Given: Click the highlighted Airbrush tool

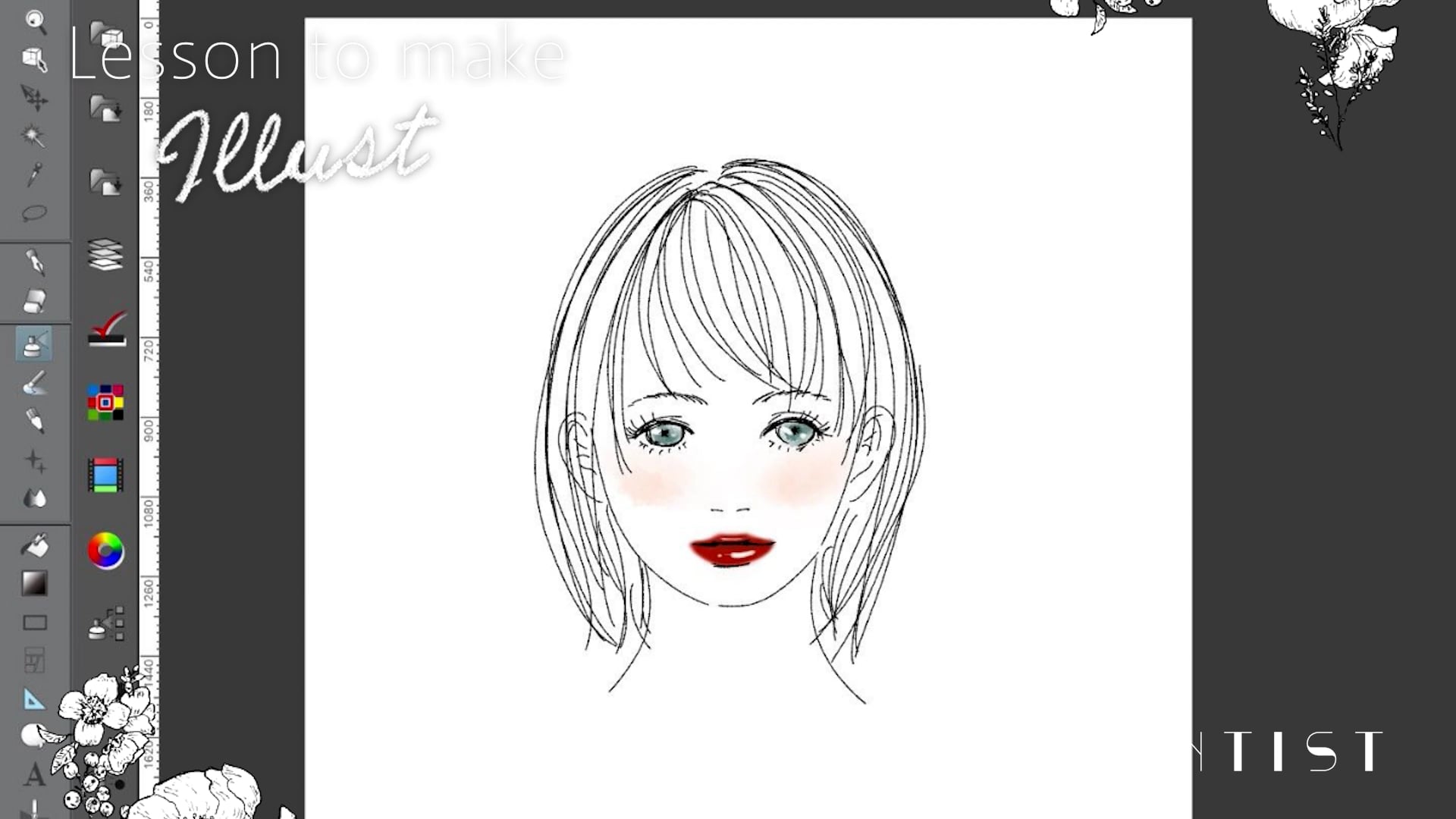Looking at the screenshot, I should [34, 344].
